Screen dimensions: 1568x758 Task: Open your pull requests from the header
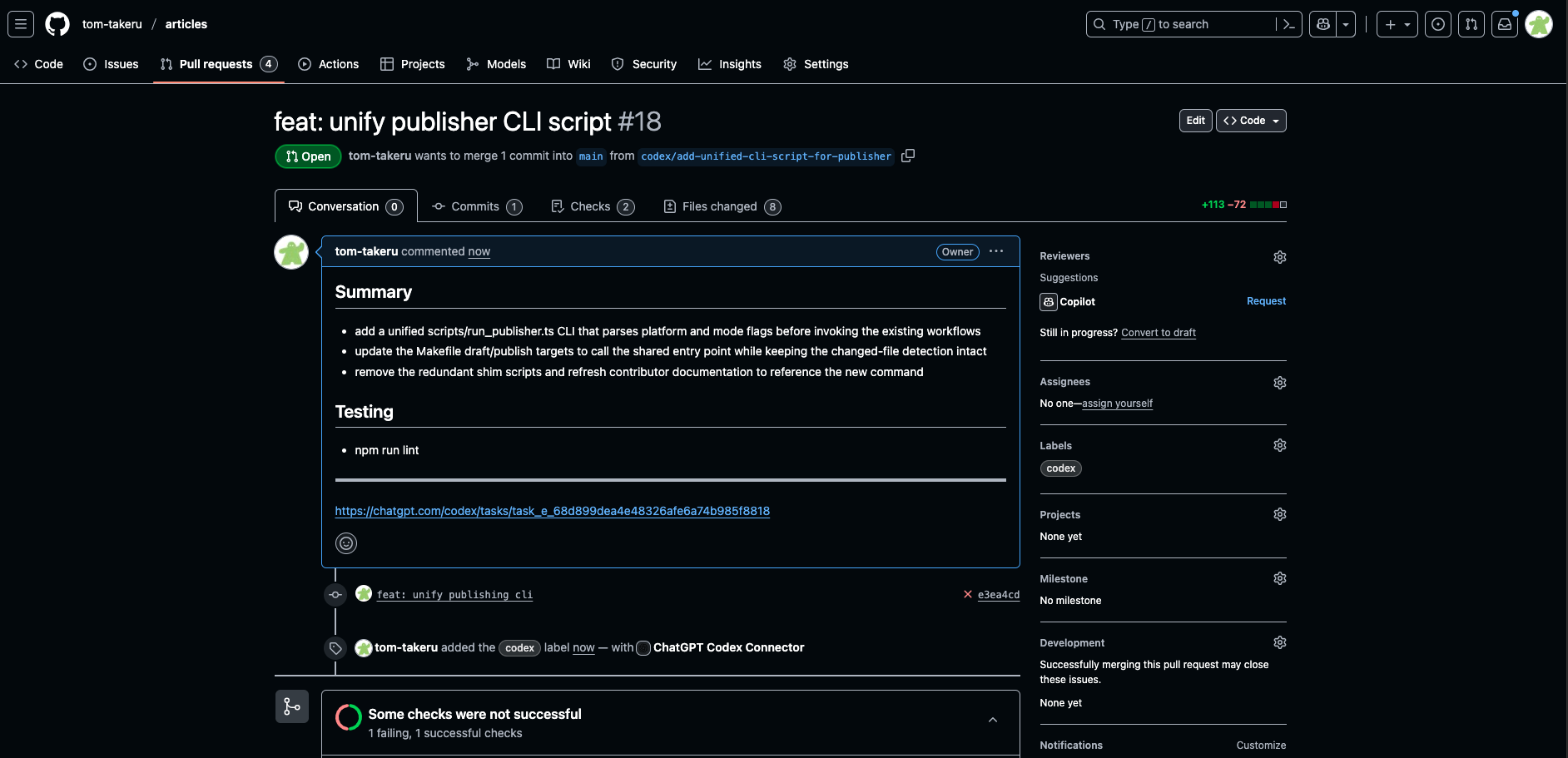point(1471,23)
